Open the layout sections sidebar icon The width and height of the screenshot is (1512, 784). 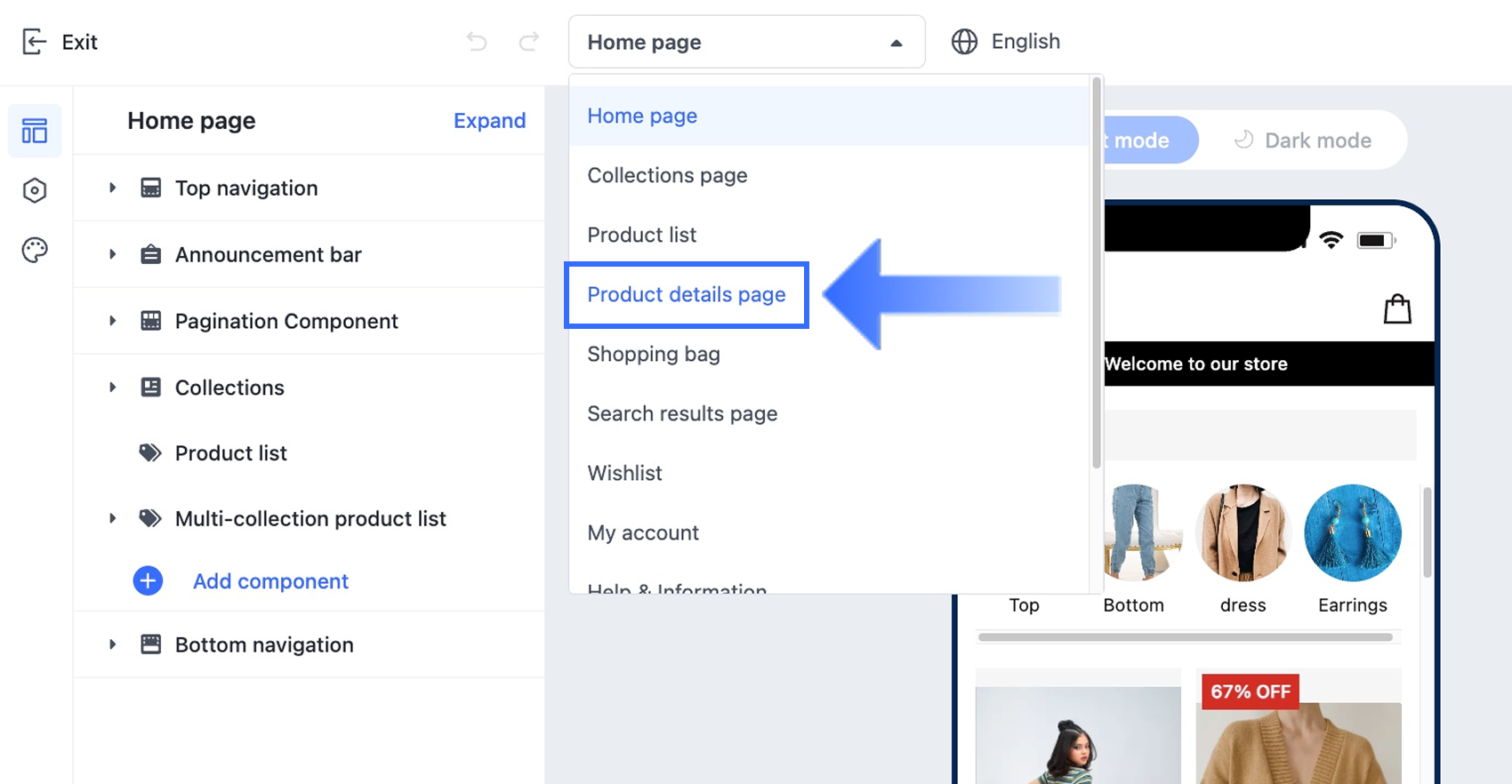pyautogui.click(x=35, y=132)
